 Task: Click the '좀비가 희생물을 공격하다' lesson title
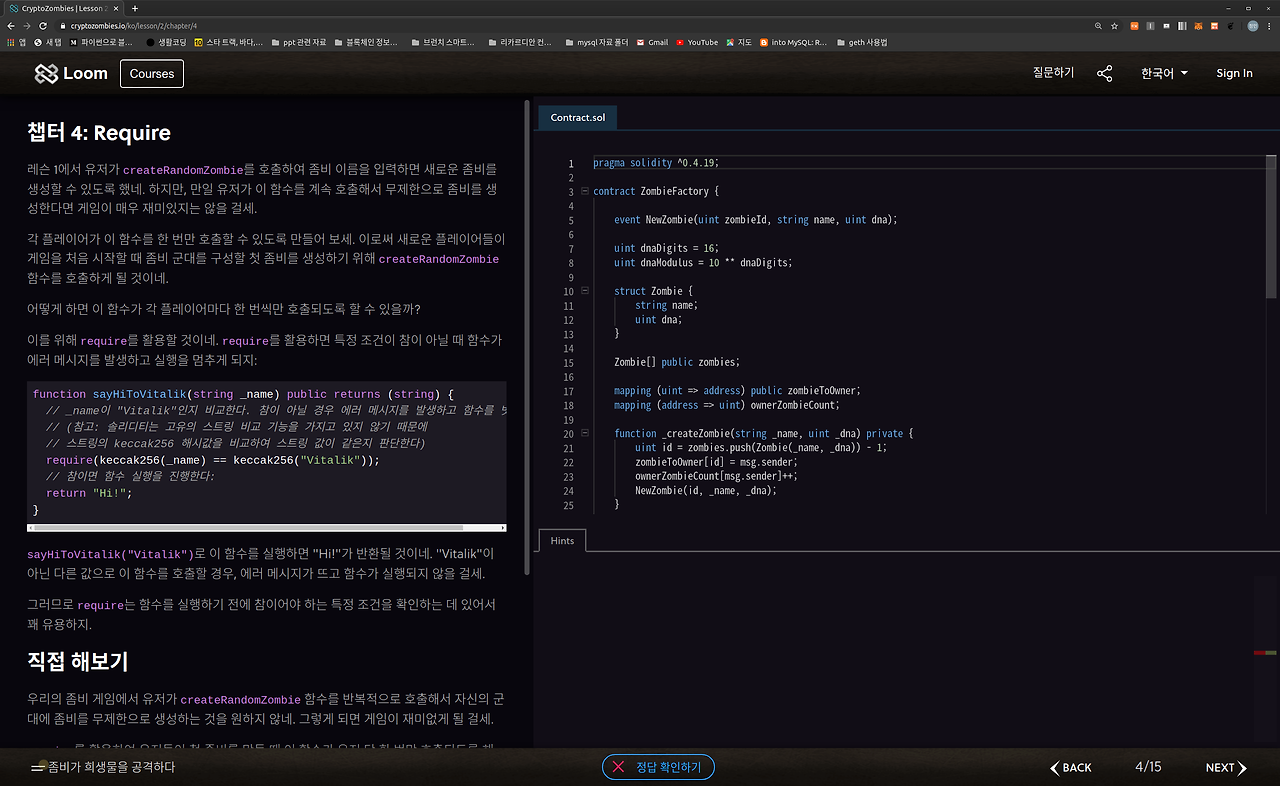point(111,767)
